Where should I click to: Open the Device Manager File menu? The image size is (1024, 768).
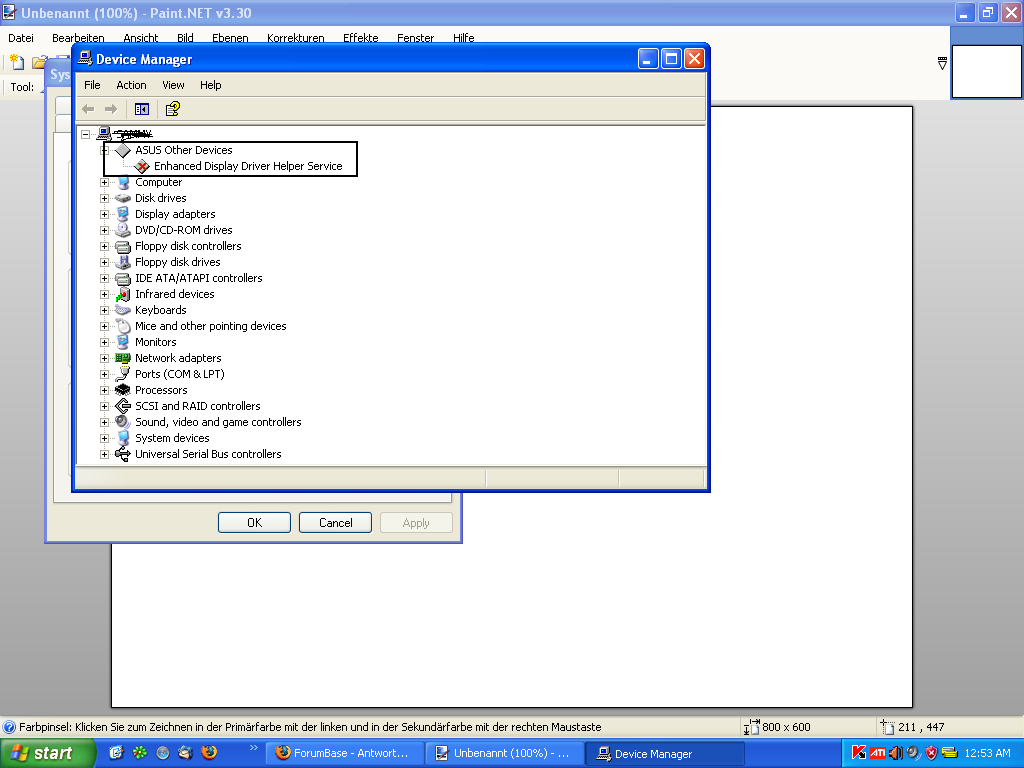[92, 85]
